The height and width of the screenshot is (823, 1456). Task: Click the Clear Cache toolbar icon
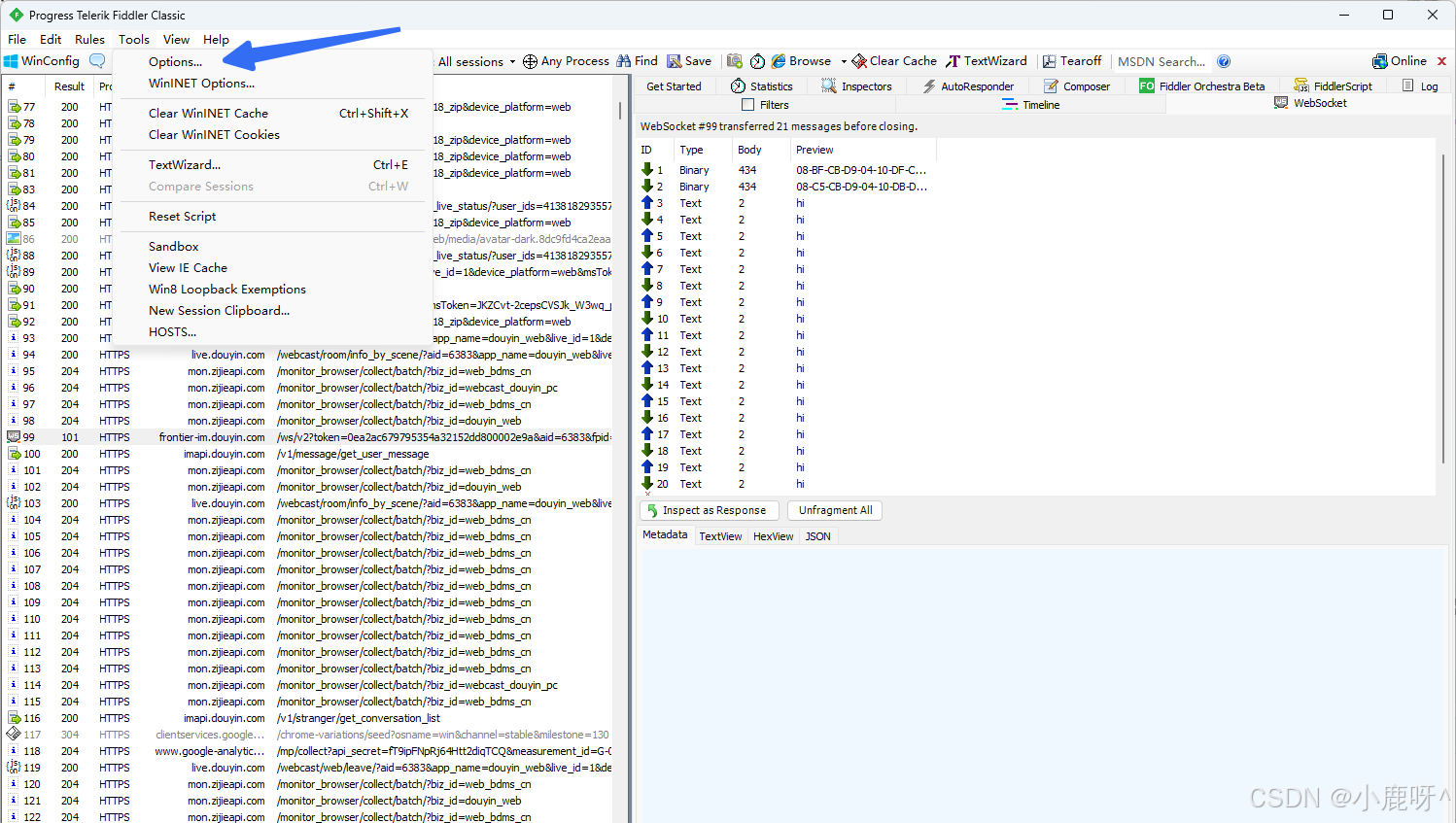tap(892, 60)
